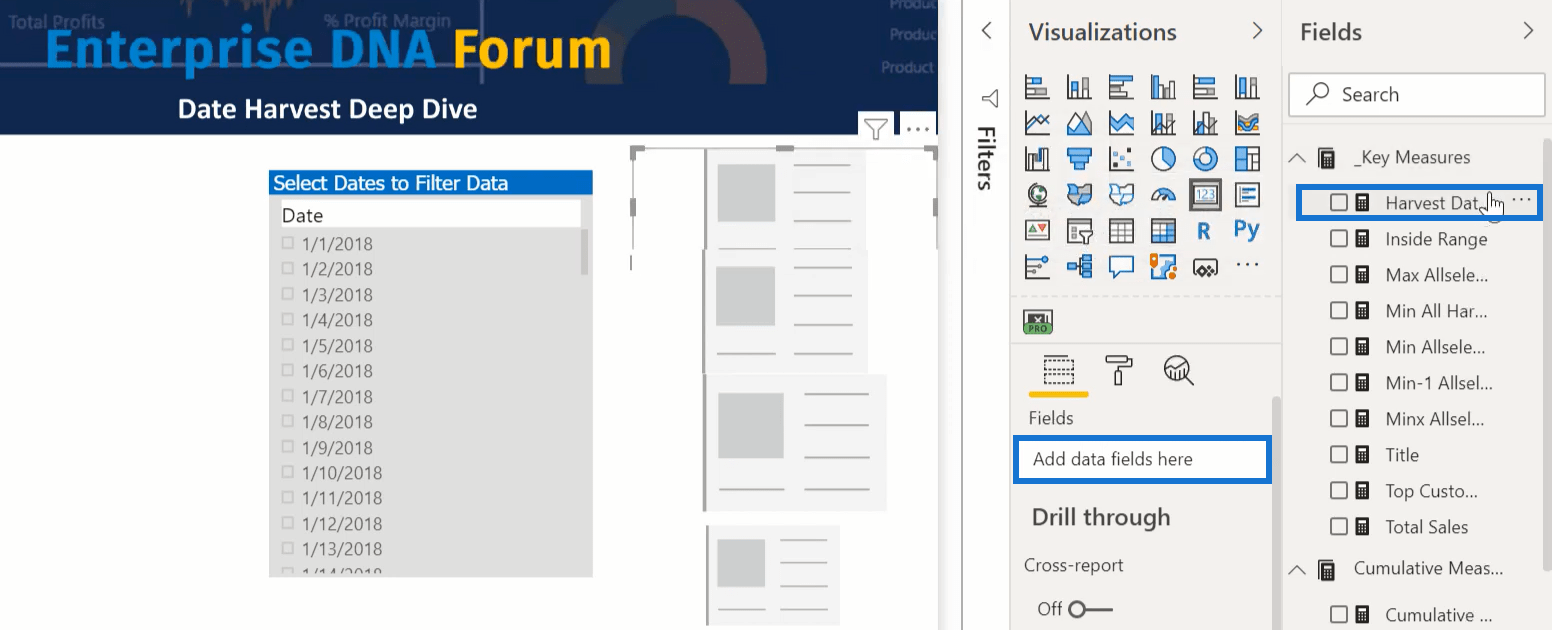This screenshot has height=630, width=1552.
Task: Add a Shape map visualization
Action: coord(1121,195)
